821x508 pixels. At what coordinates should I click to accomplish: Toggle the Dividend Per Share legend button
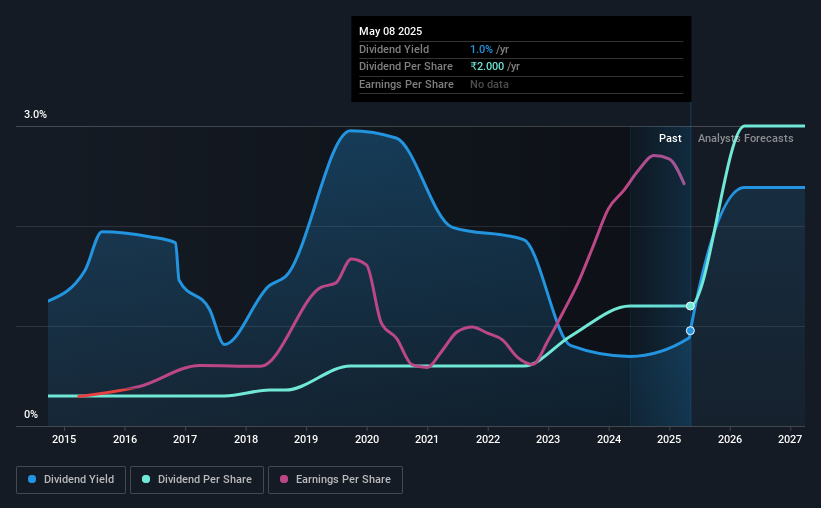[x=197, y=480]
